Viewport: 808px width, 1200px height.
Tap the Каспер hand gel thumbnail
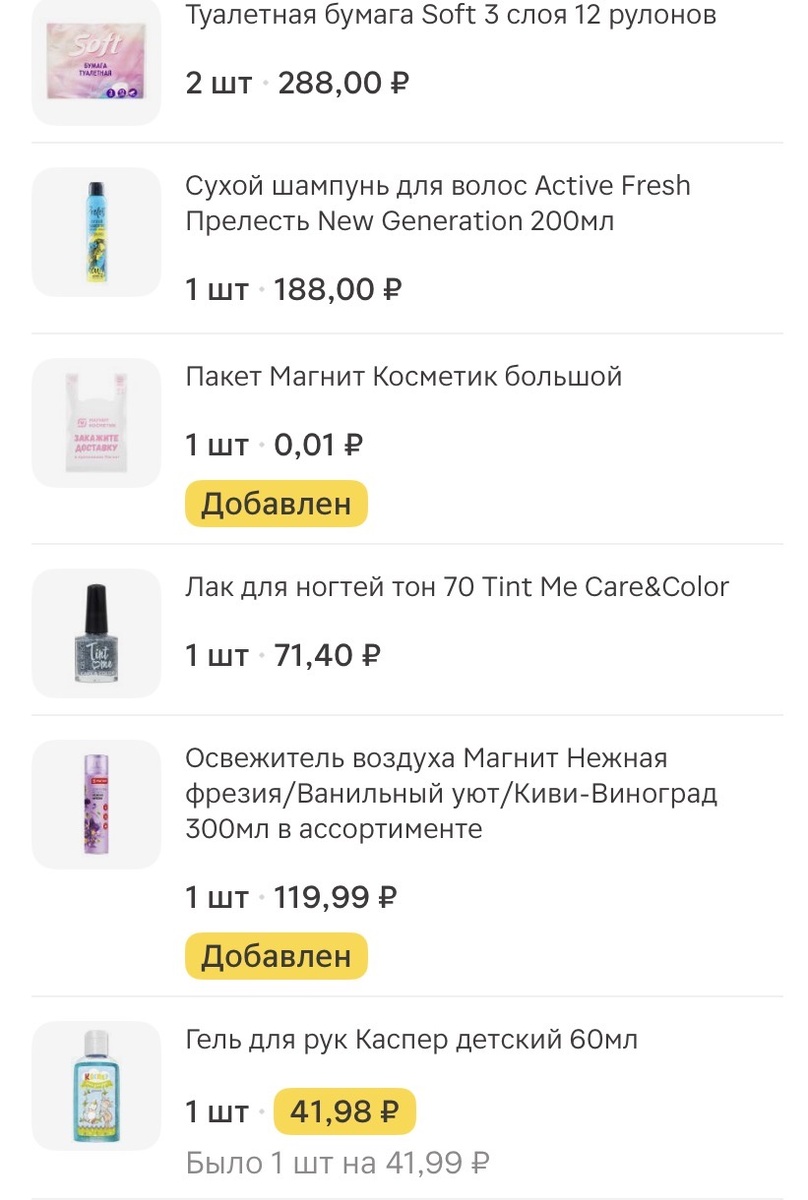pyautogui.click(x=96, y=1085)
